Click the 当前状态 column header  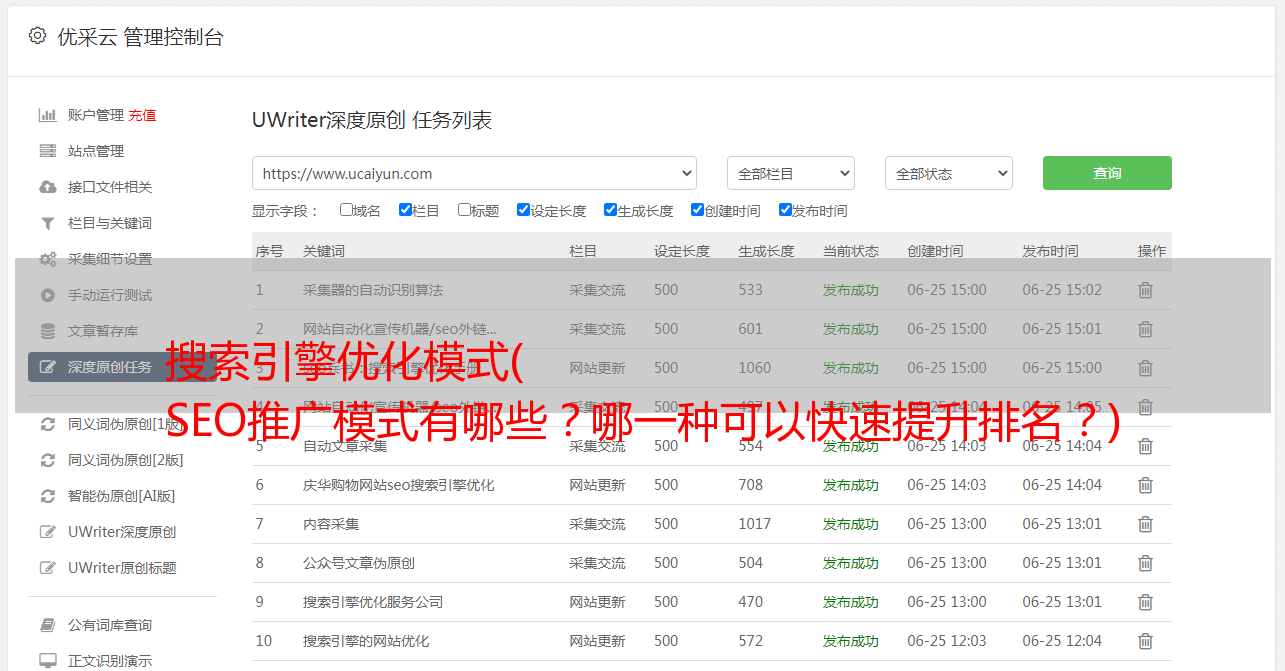(x=851, y=251)
